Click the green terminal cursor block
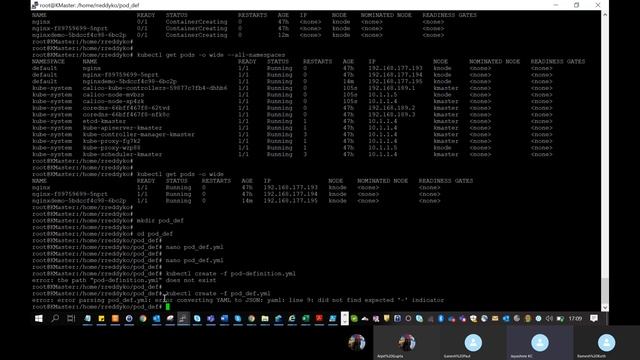Image resolution: width=640 pixels, height=360 pixels. tap(167, 307)
